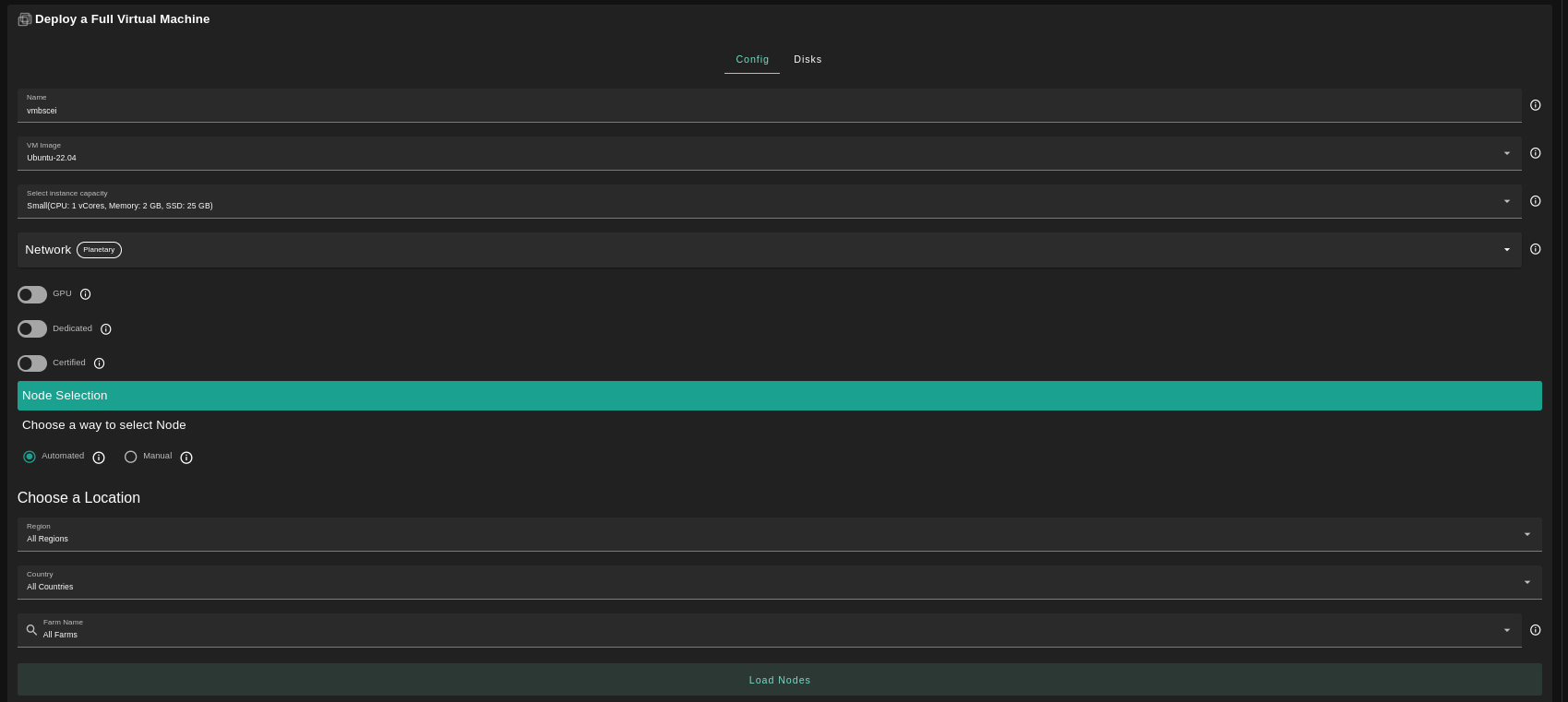The height and width of the screenshot is (702, 1568).
Task: Turn on the Dedicated toggle
Action: (x=32, y=329)
